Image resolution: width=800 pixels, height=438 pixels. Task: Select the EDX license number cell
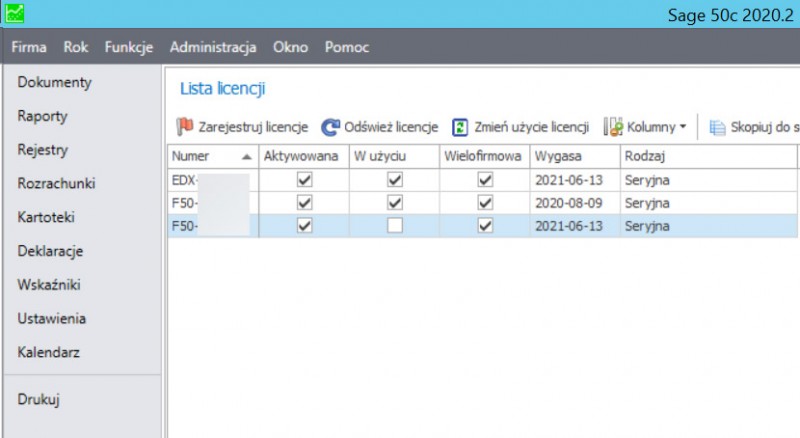pos(213,180)
